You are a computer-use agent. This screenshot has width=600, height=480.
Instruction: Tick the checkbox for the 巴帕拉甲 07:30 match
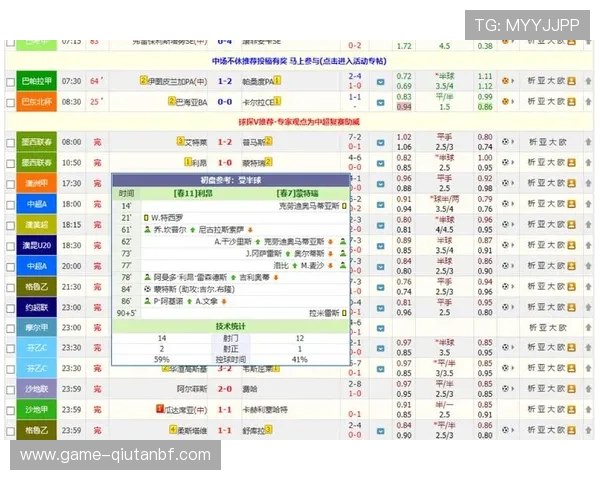click(x=10, y=82)
